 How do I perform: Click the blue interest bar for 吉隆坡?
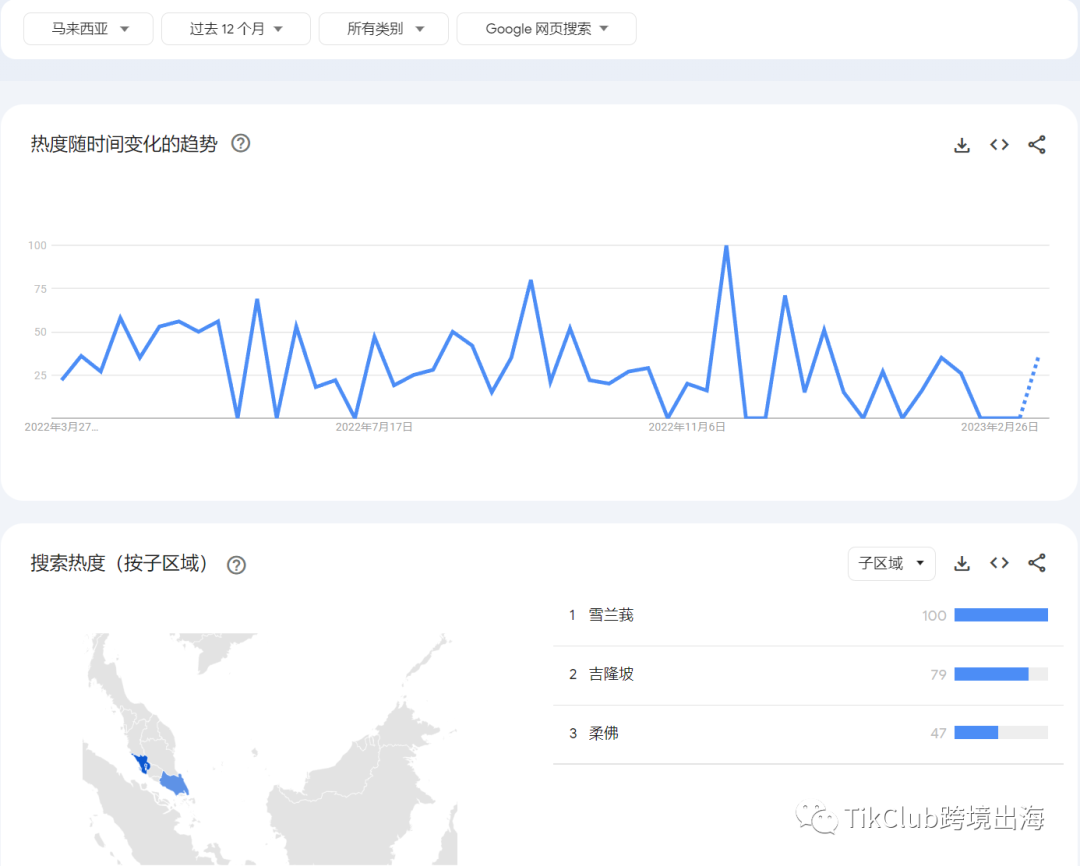click(991, 675)
